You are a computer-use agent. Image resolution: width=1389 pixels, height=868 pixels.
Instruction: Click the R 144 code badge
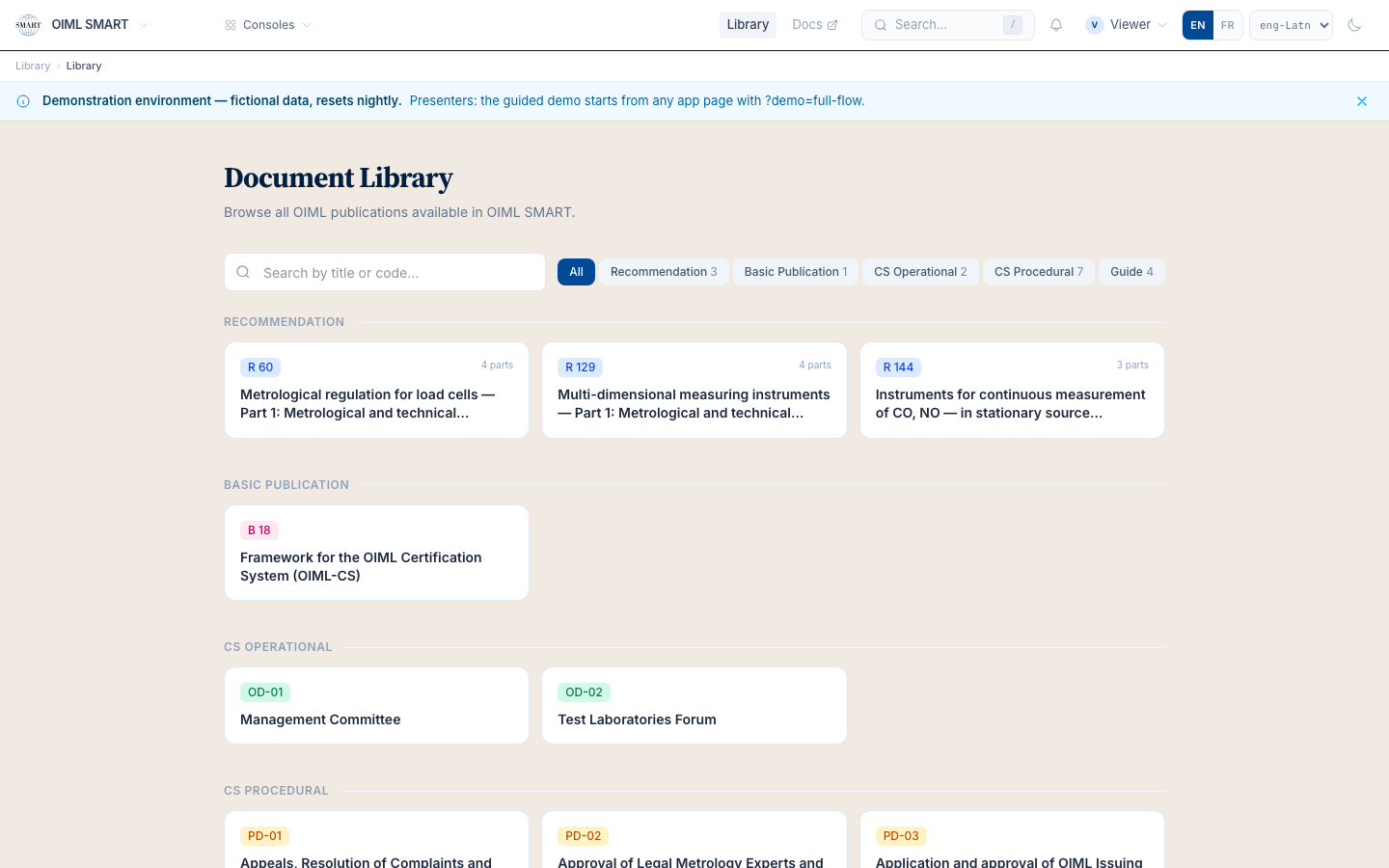(898, 367)
